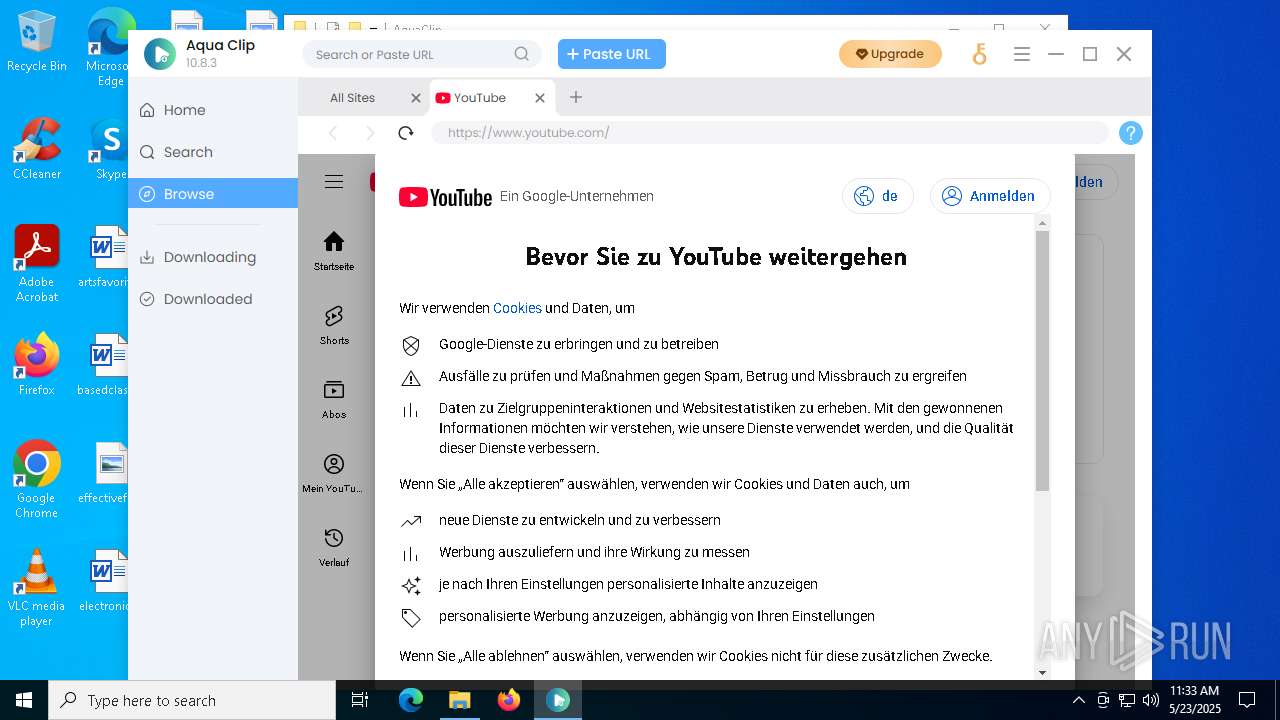Reload the YouTube page
The image size is (1280, 720).
406,133
